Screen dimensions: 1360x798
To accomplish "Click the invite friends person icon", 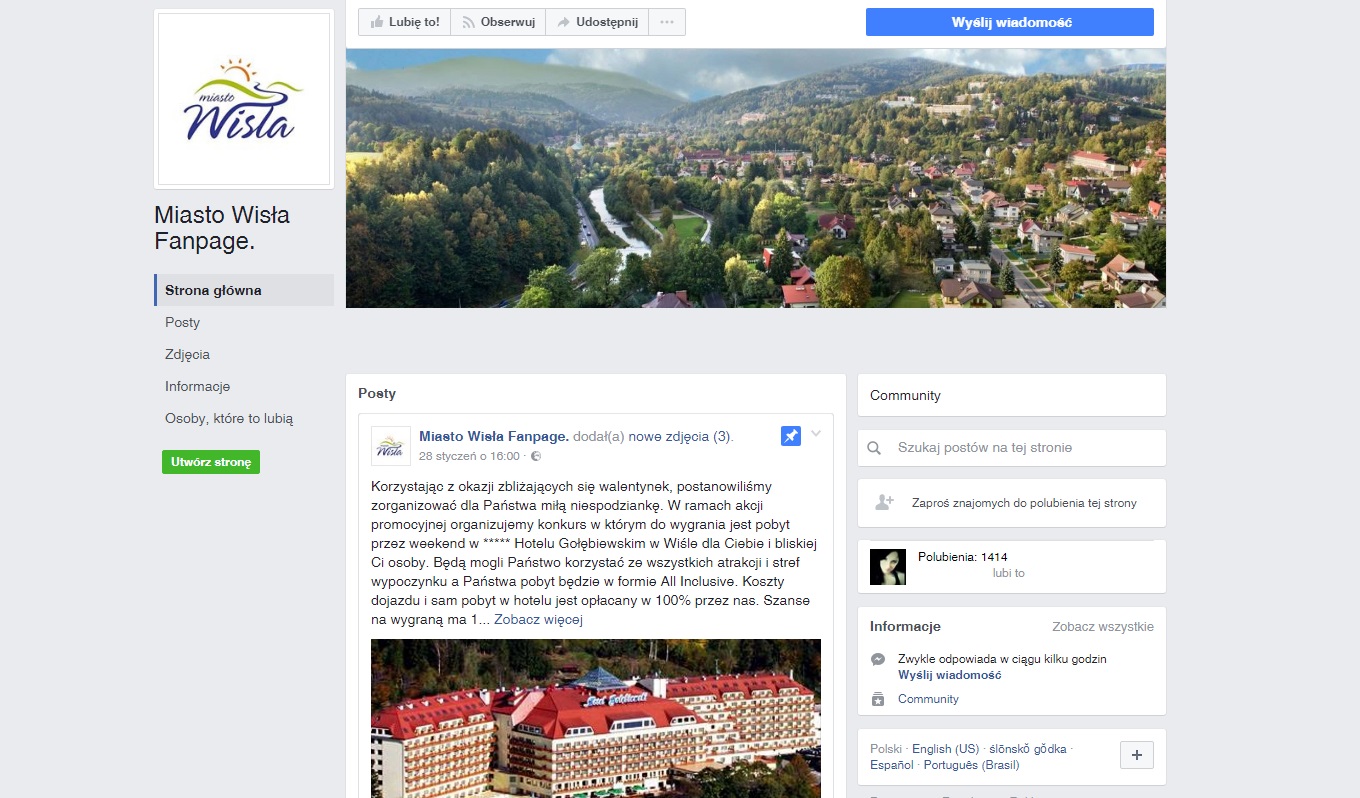I will point(884,503).
